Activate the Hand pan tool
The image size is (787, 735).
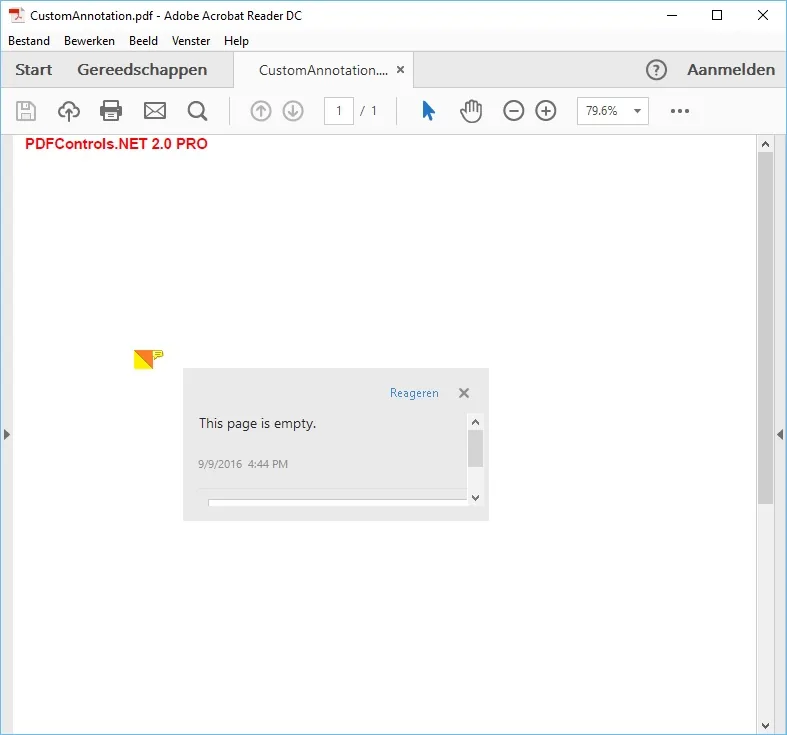471,111
